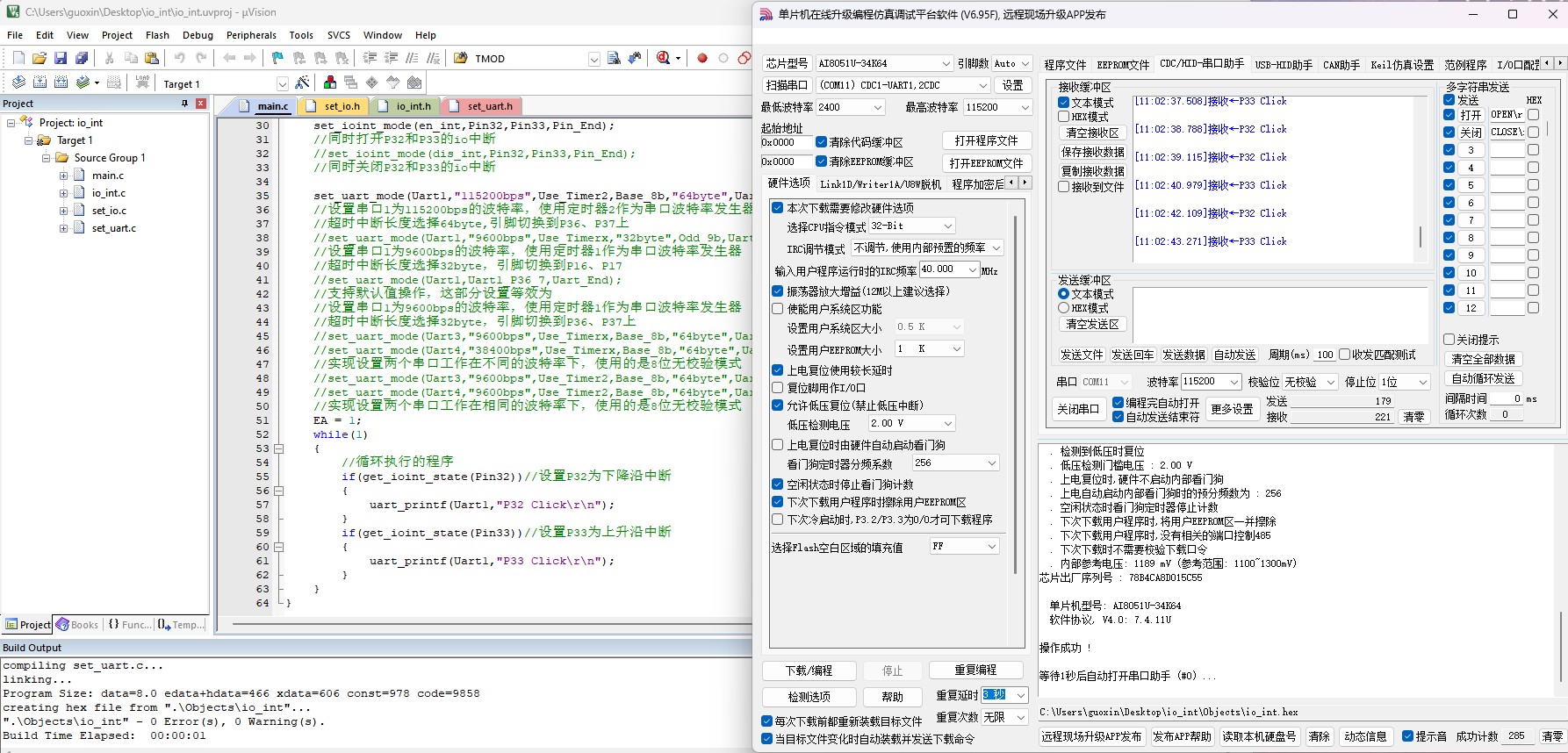The height and width of the screenshot is (753, 1568).
Task: Click the Open file icon in µVision toolbar
Action: [39, 59]
